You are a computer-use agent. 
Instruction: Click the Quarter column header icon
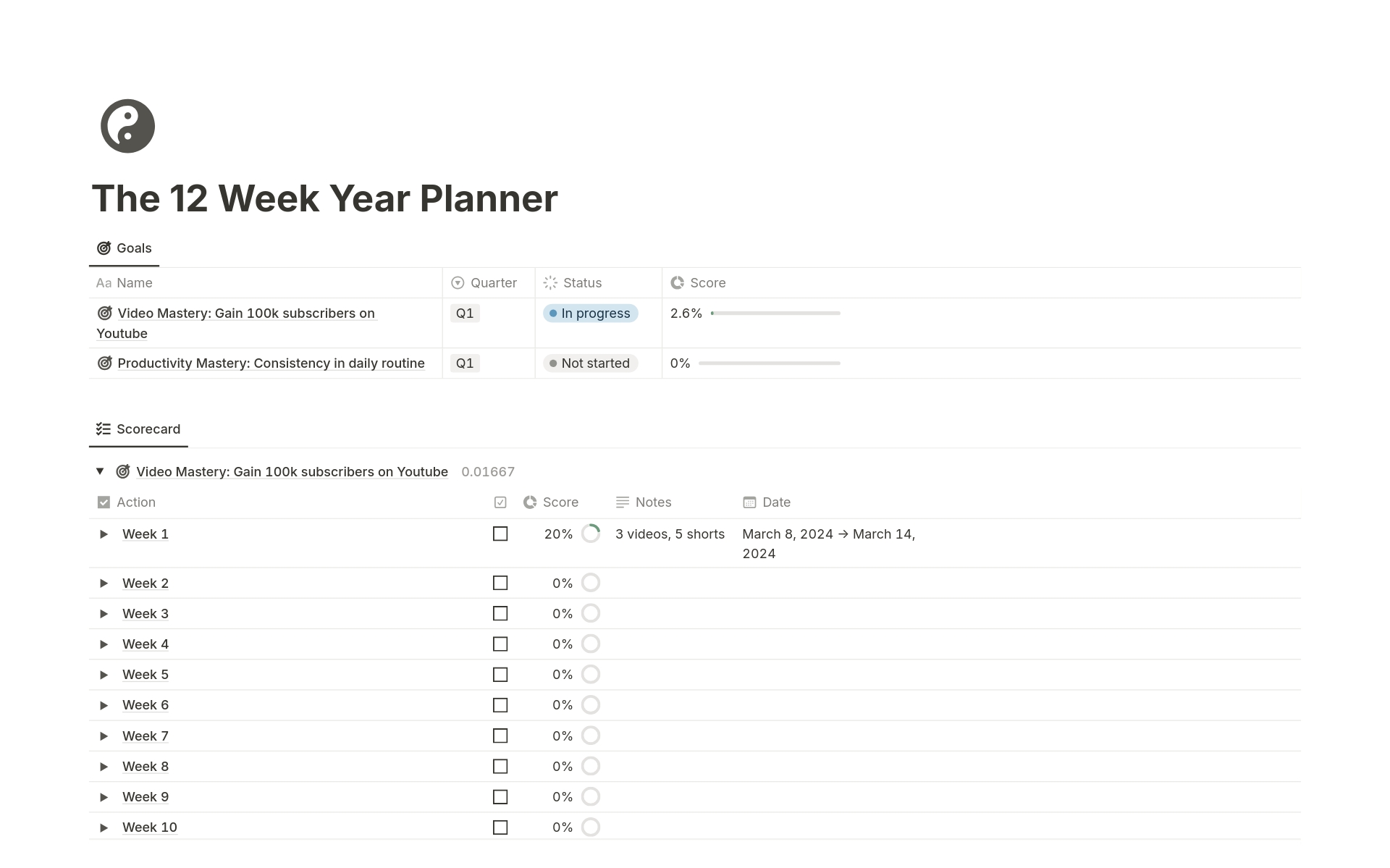click(457, 282)
